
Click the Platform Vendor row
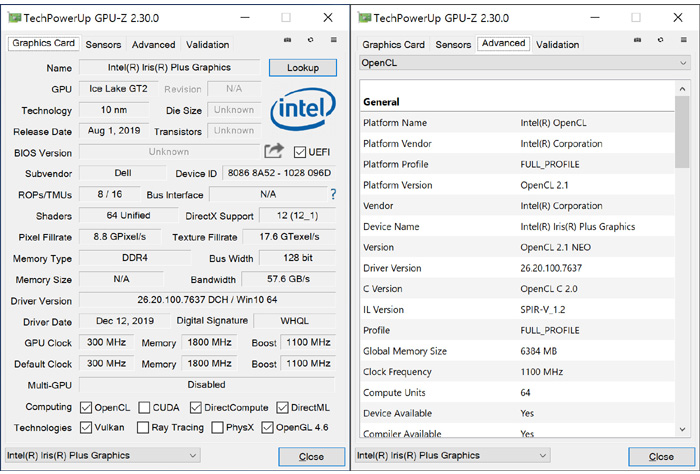[517, 144]
